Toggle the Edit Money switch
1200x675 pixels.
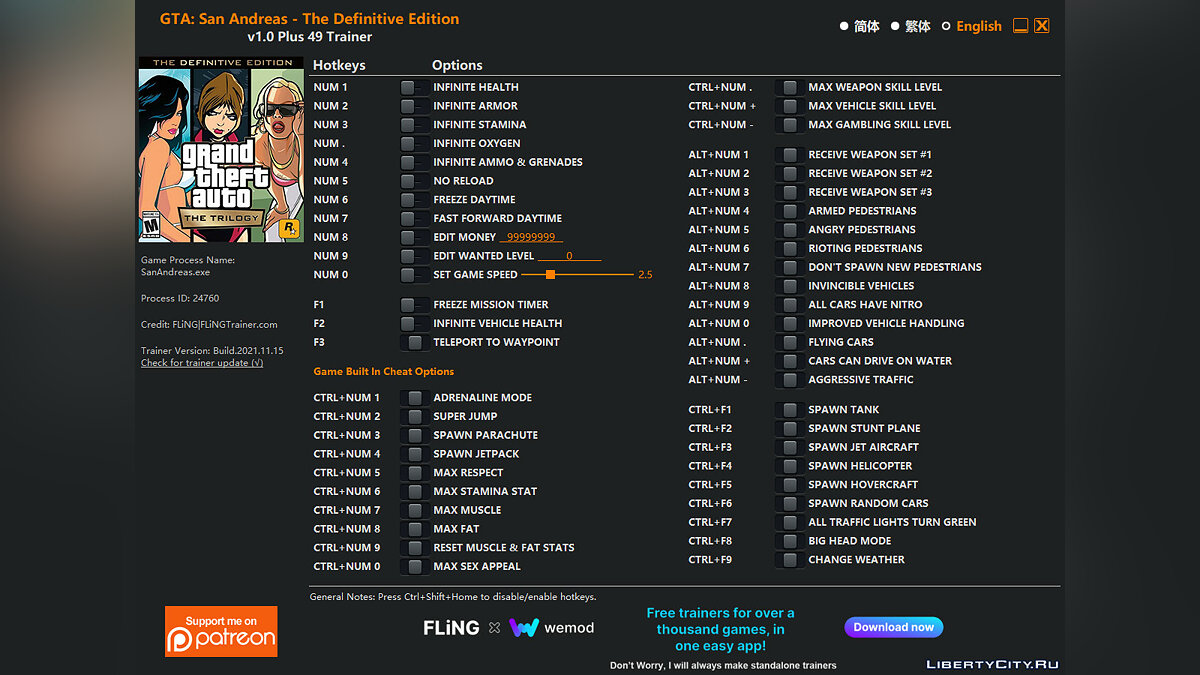coord(414,237)
